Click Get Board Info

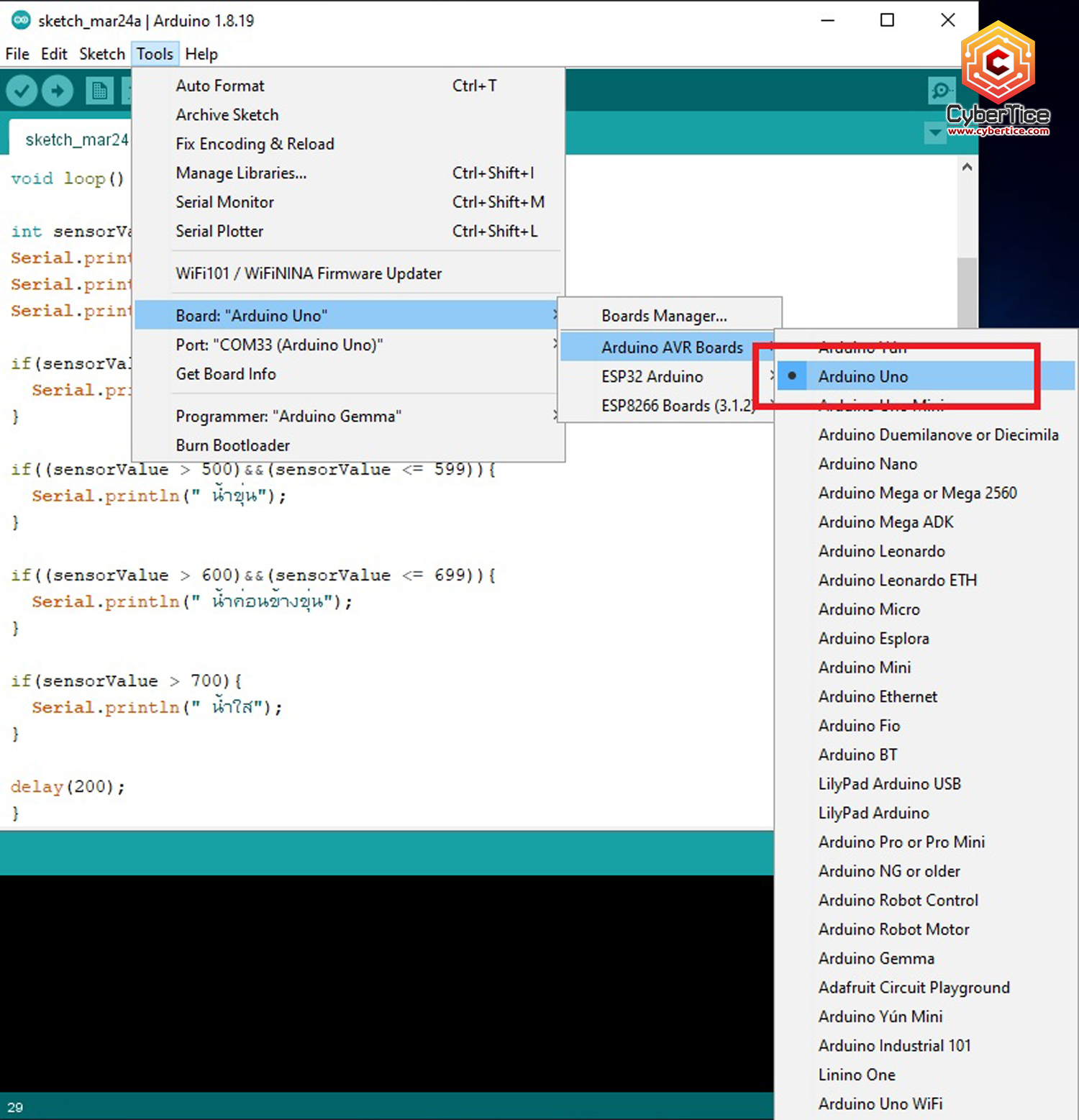pos(225,373)
